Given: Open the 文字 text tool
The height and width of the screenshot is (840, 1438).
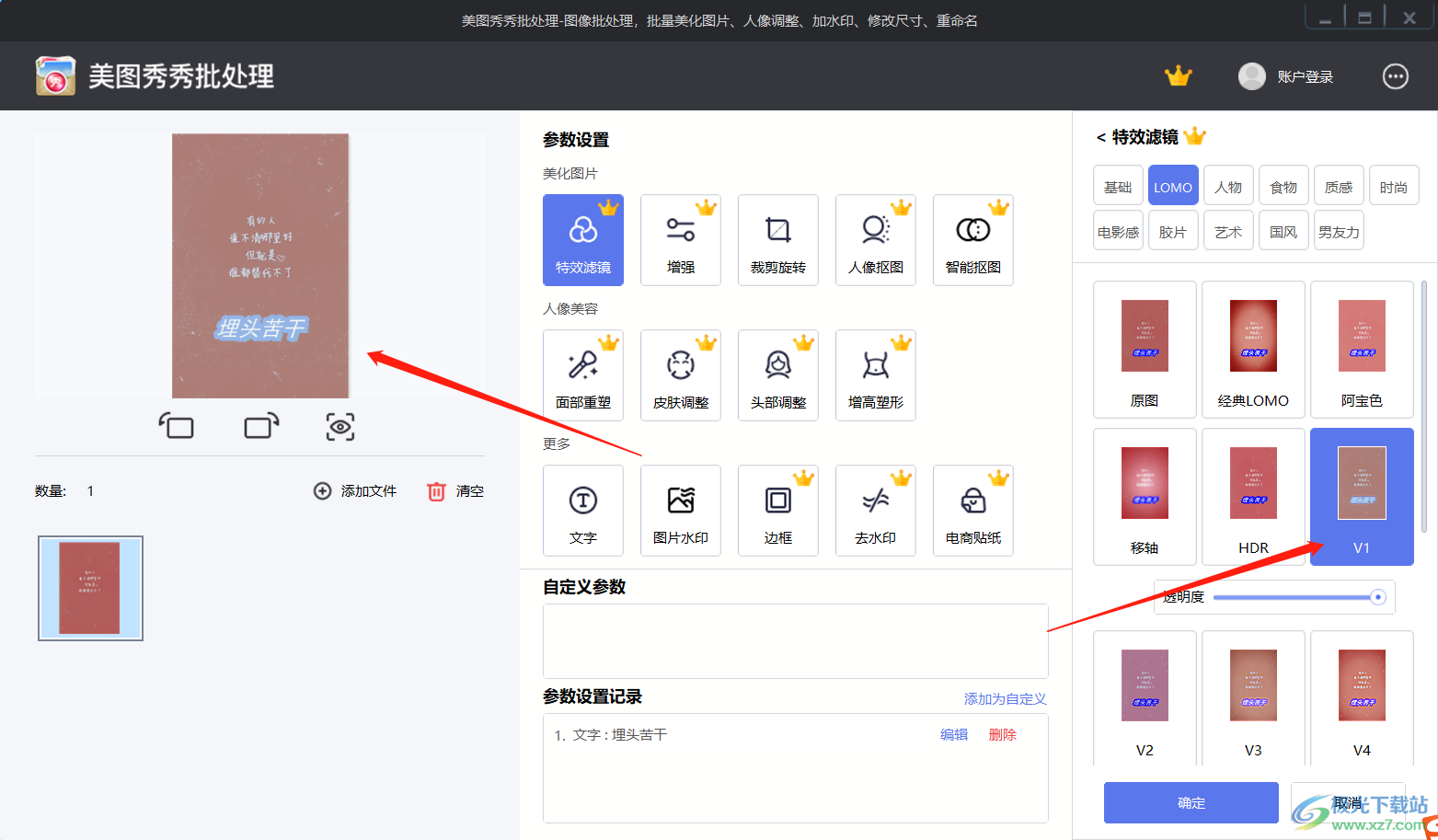Looking at the screenshot, I should pyautogui.click(x=583, y=511).
